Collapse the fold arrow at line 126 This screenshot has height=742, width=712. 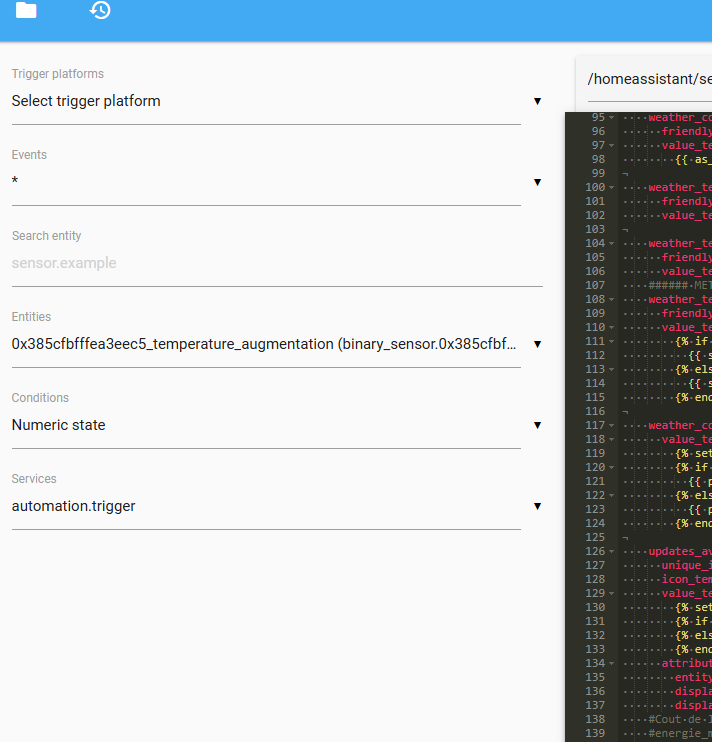pos(612,551)
